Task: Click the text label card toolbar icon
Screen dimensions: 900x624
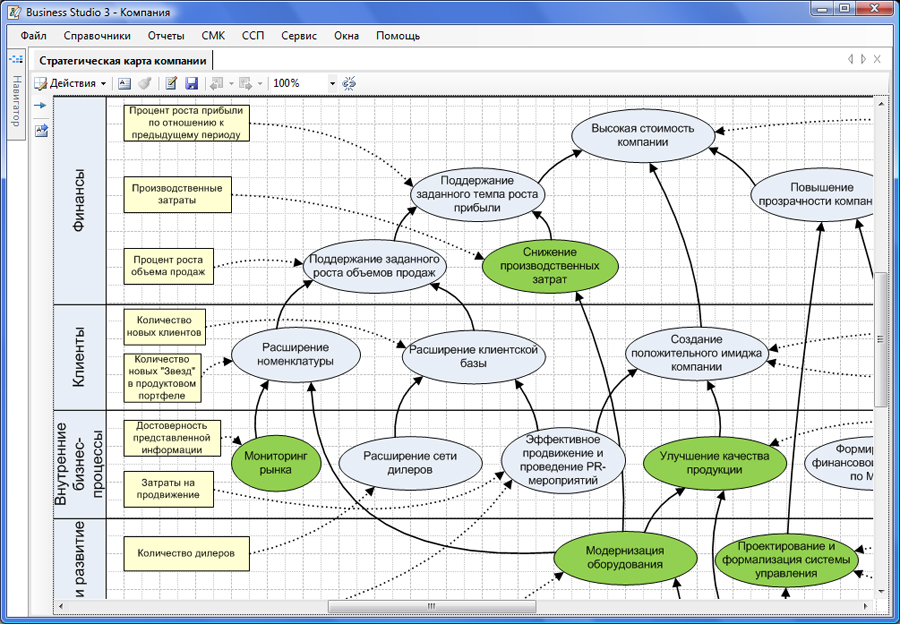Action: point(125,84)
